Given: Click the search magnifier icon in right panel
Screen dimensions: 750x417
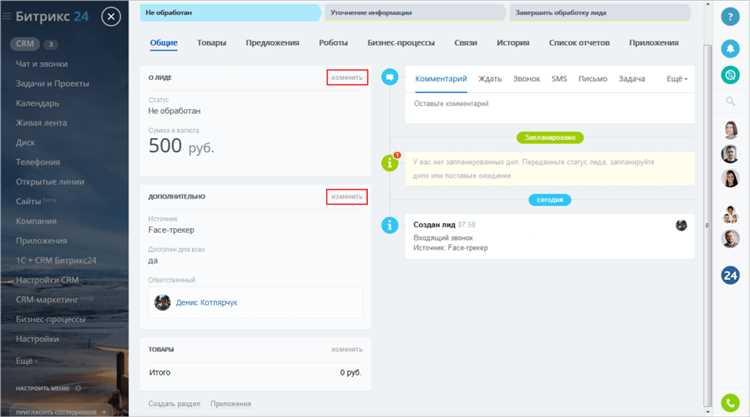Looking at the screenshot, I should coord(730,101).
